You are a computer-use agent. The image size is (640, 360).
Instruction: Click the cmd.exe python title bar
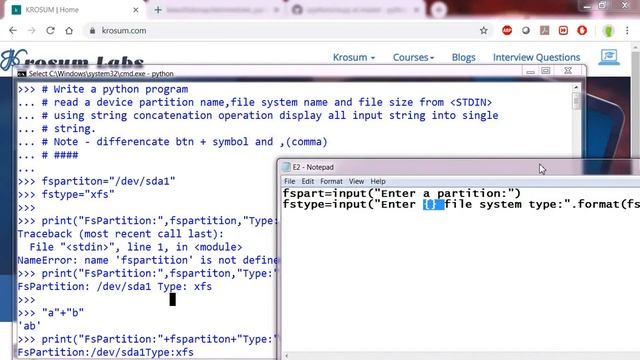point(269,74)
